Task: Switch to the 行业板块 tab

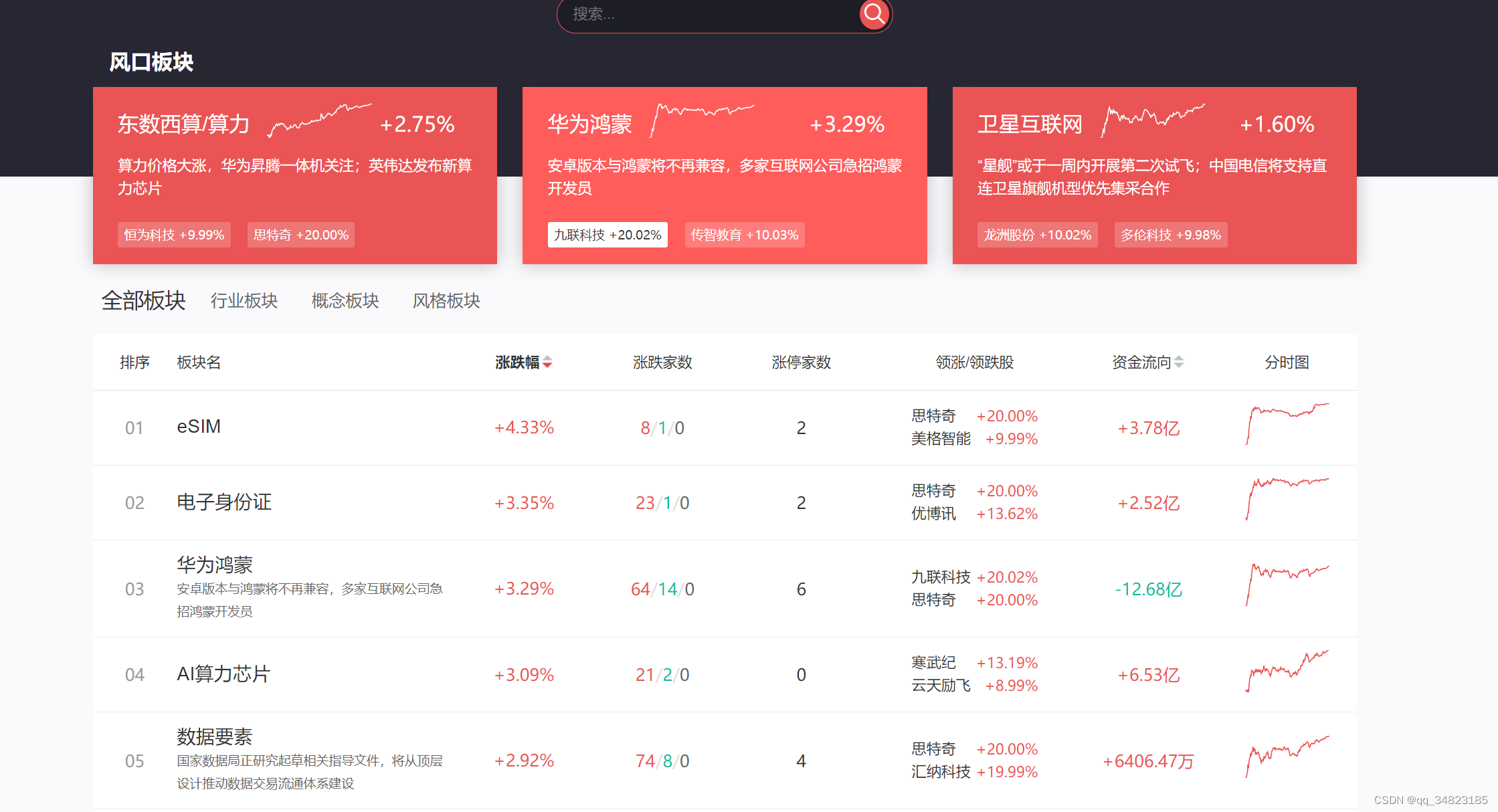Action: 244,301
